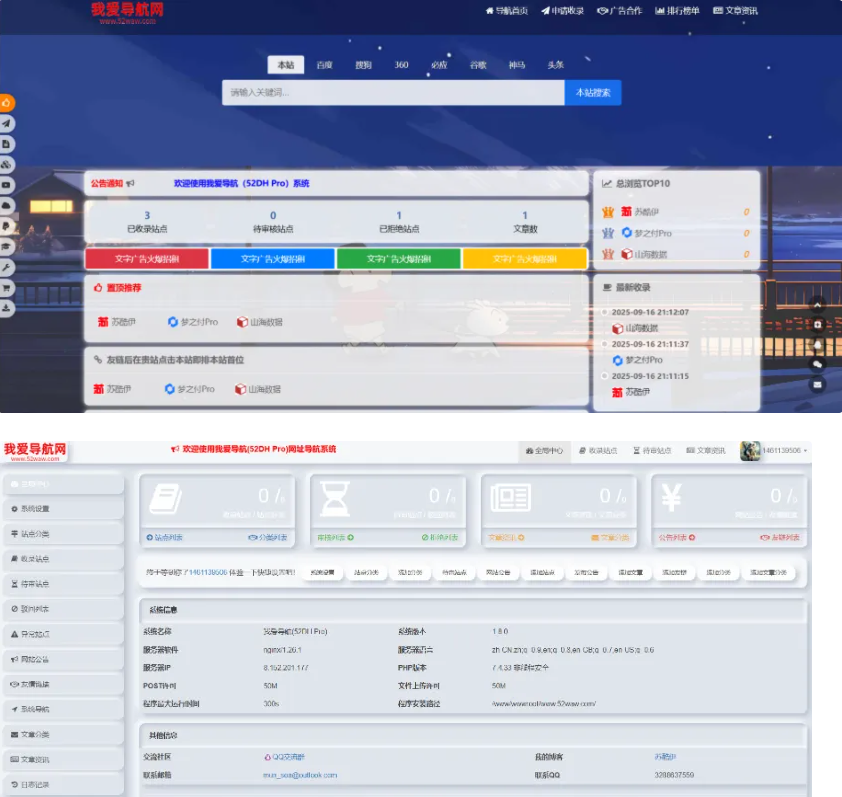Open 日志记录 in admin sidebar
The height and width of the screenshot is (797, 842).
[62, 784]
